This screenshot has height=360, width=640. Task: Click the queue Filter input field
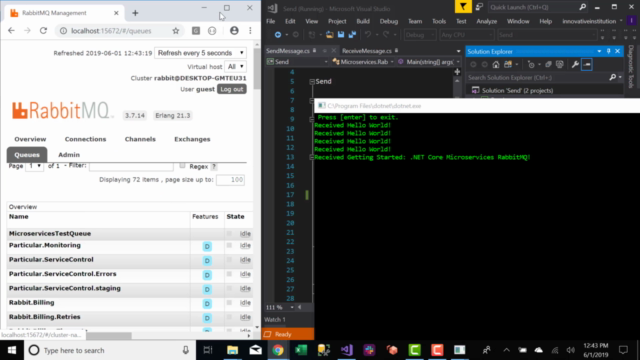pyautogui.click(x=131, y=166)
